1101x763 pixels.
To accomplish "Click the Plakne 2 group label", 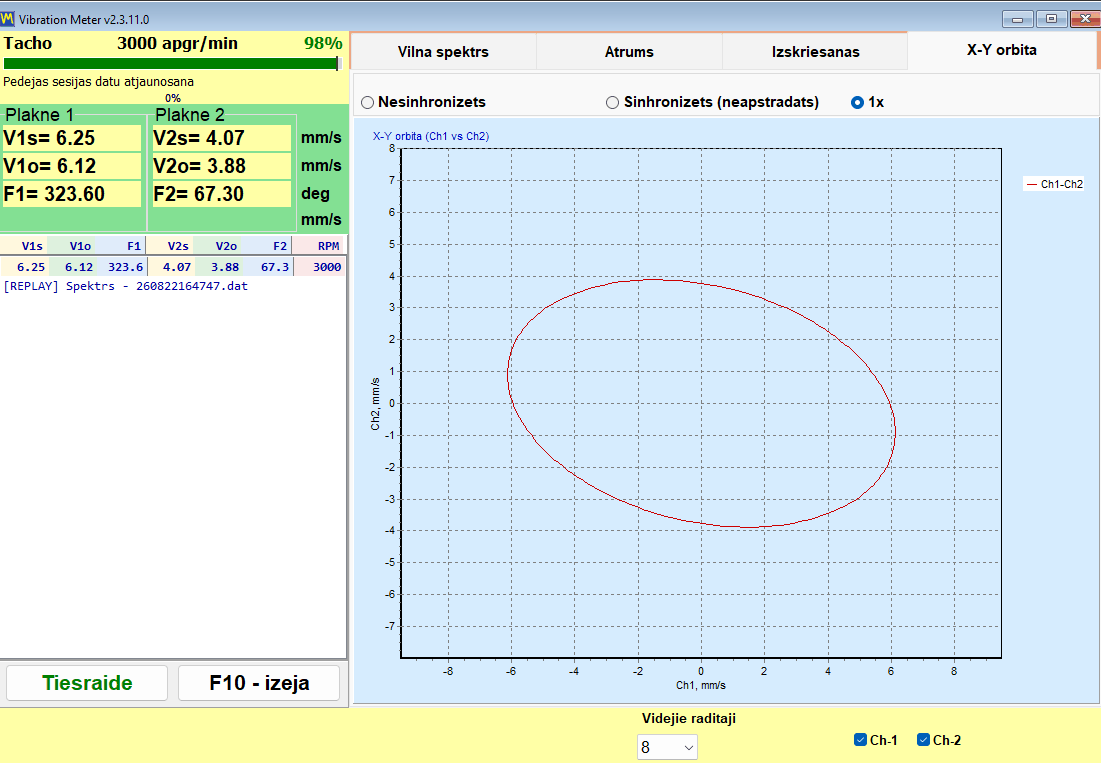I will coord(190,114).
